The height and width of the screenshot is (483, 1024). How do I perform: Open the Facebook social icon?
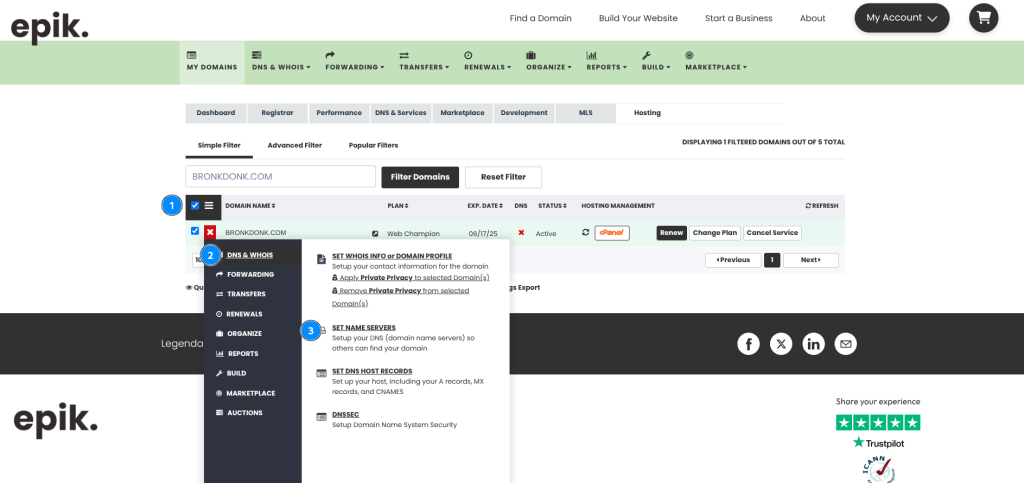click(x=748, y=344)
